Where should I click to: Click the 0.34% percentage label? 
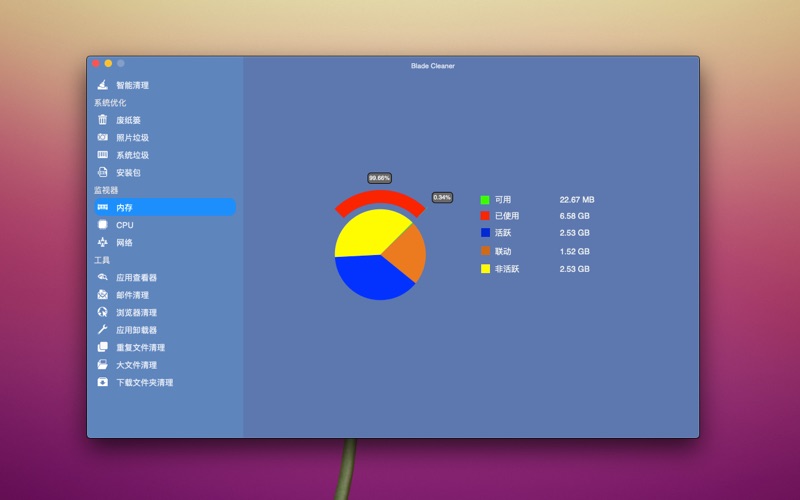pos(442,197)
